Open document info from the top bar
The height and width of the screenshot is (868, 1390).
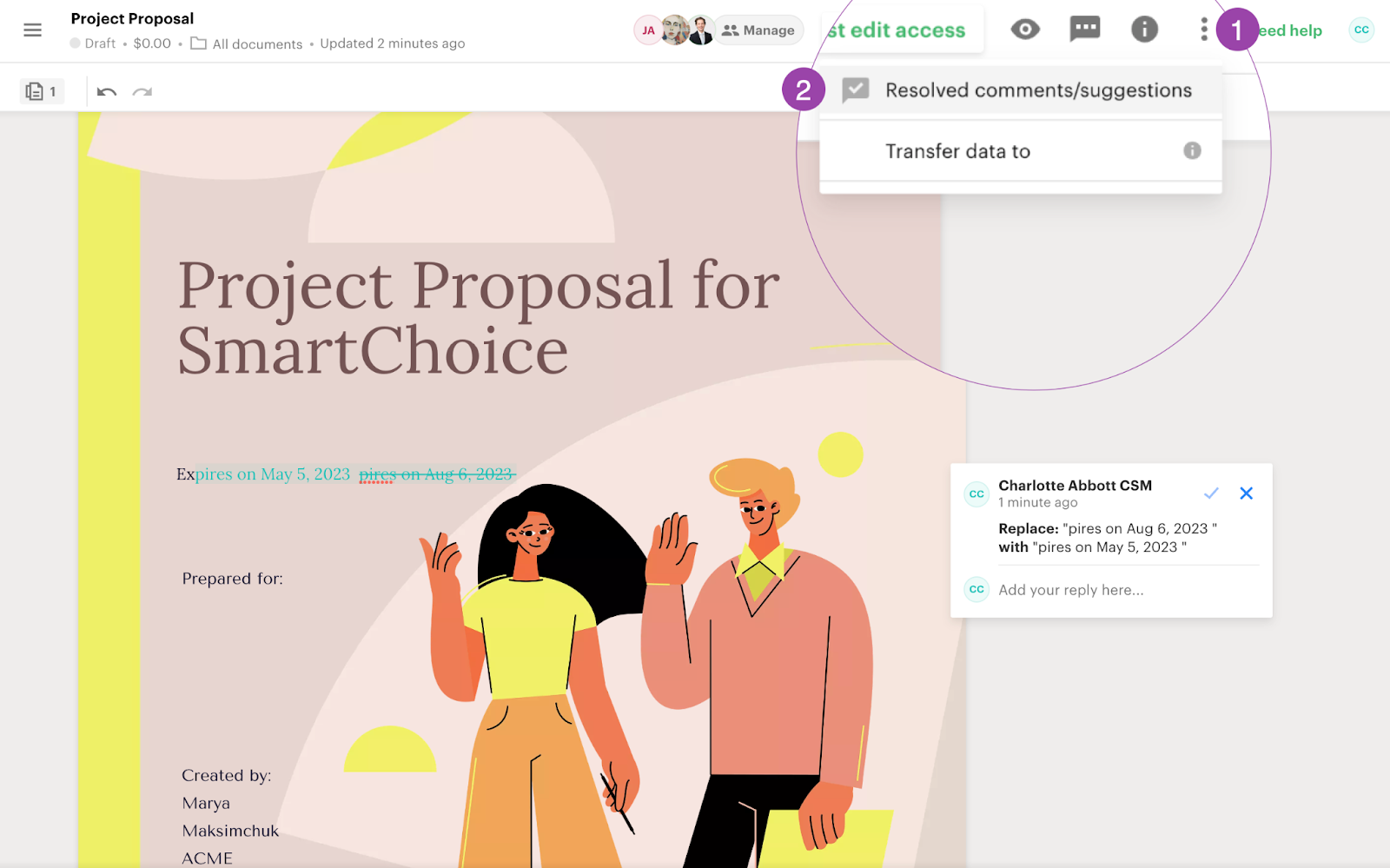tap(1144, 30)
